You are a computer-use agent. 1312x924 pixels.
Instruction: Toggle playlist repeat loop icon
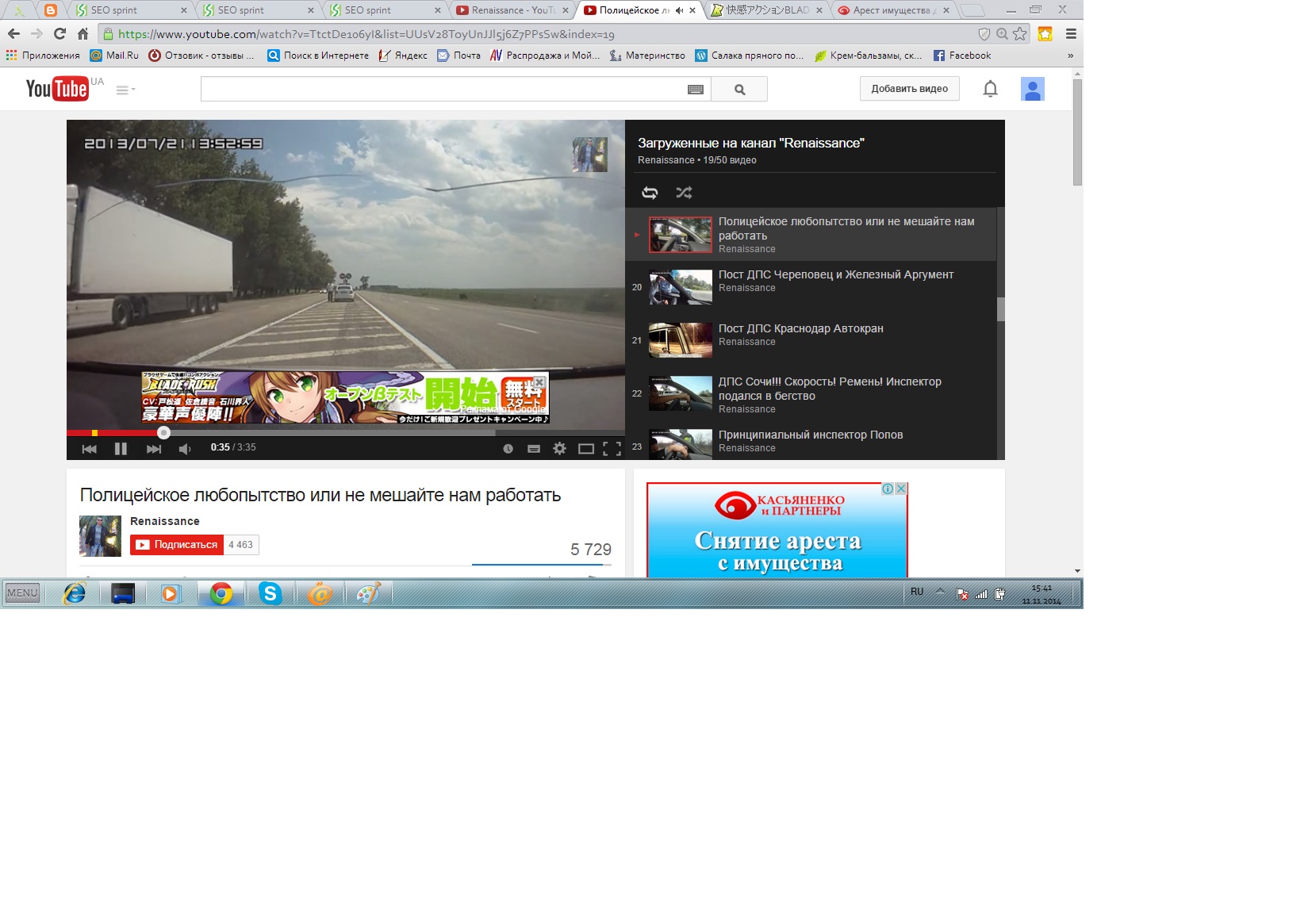coord(650,193)
